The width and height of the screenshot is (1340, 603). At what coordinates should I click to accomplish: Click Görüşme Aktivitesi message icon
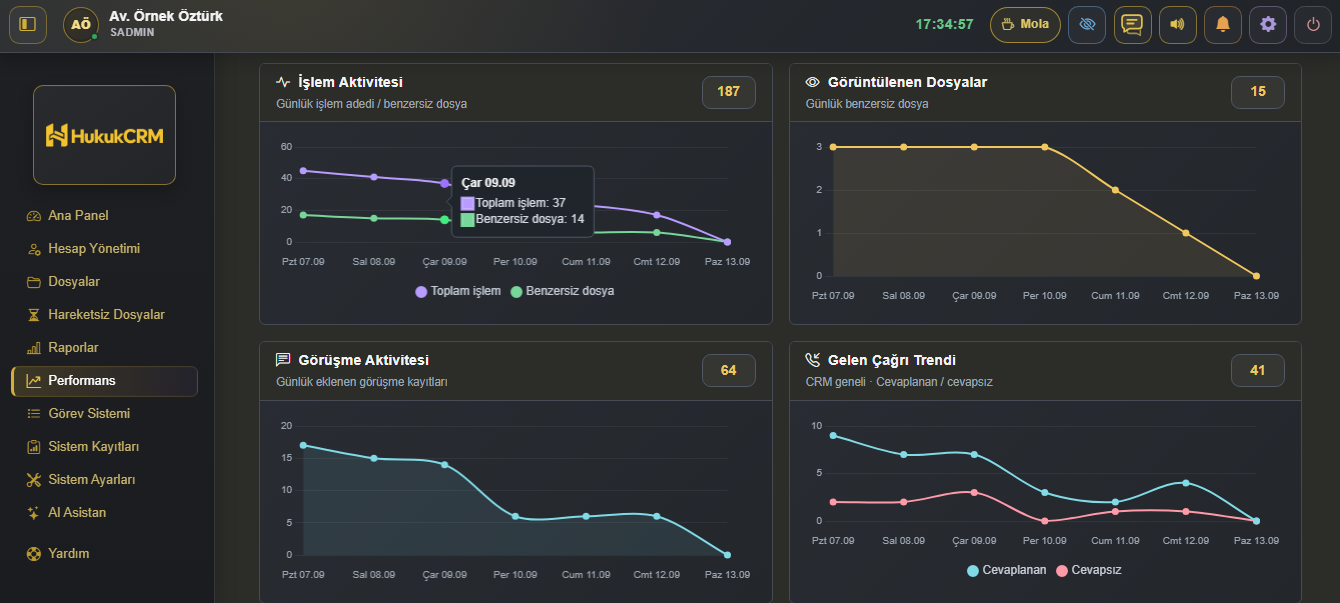(283, 360)
